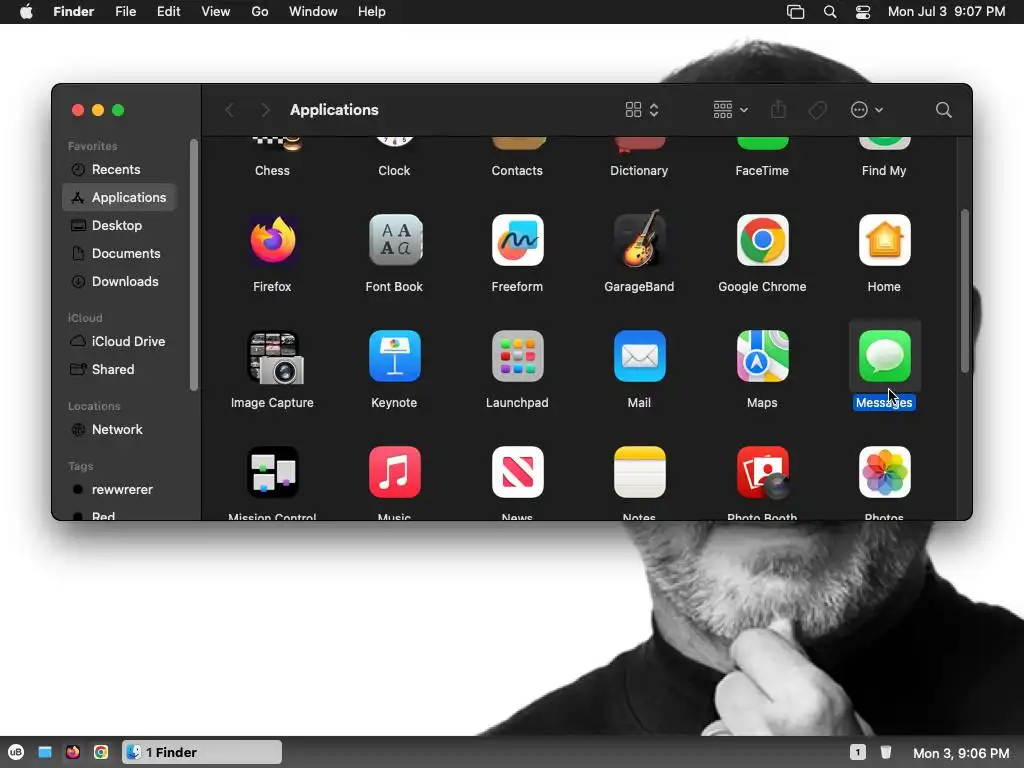Select Desktop in the sidebar

[x=119, y=225]
